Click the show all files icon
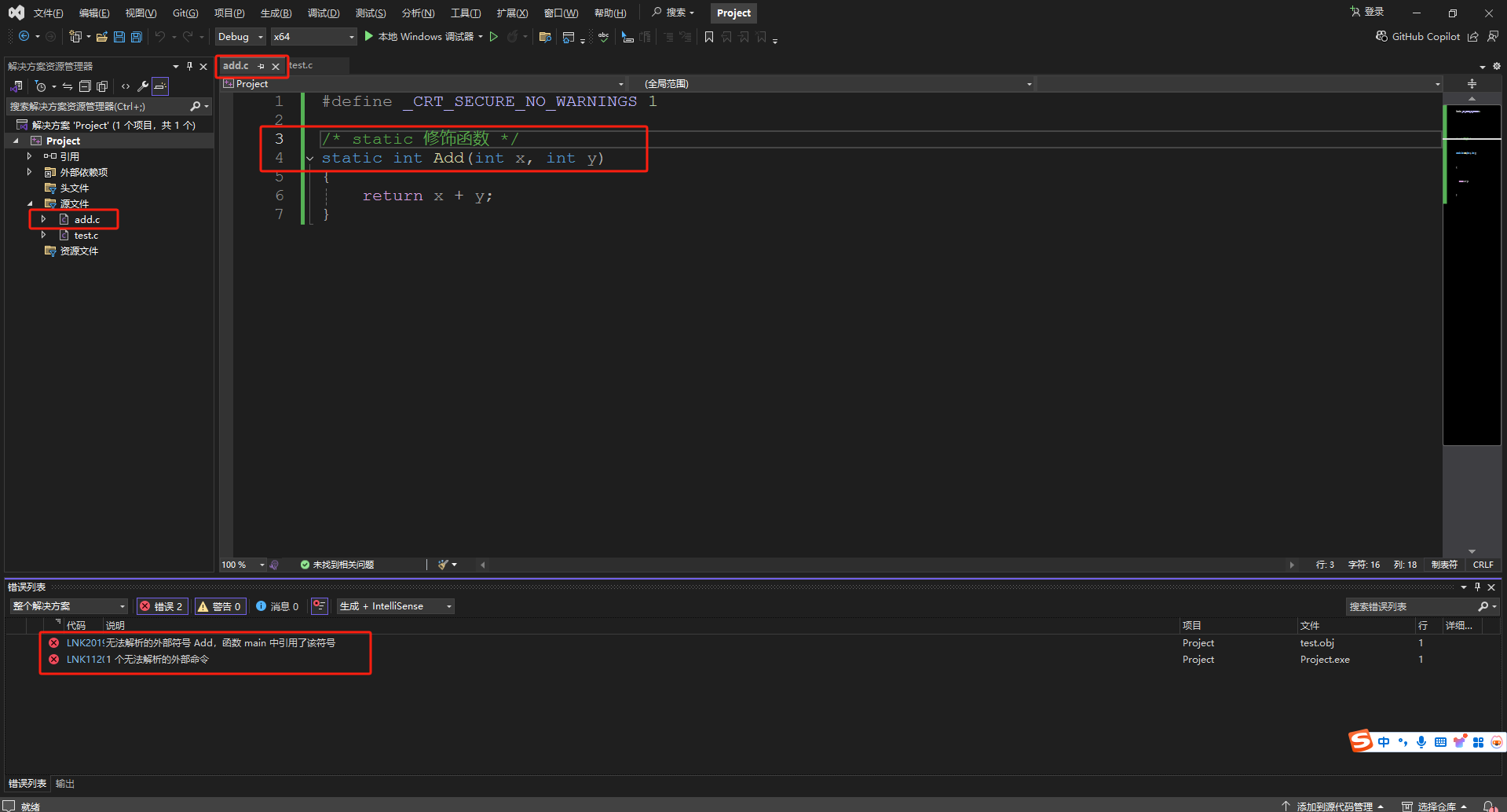Screen dimensions: 1507x812 click(x=102, y=86)
